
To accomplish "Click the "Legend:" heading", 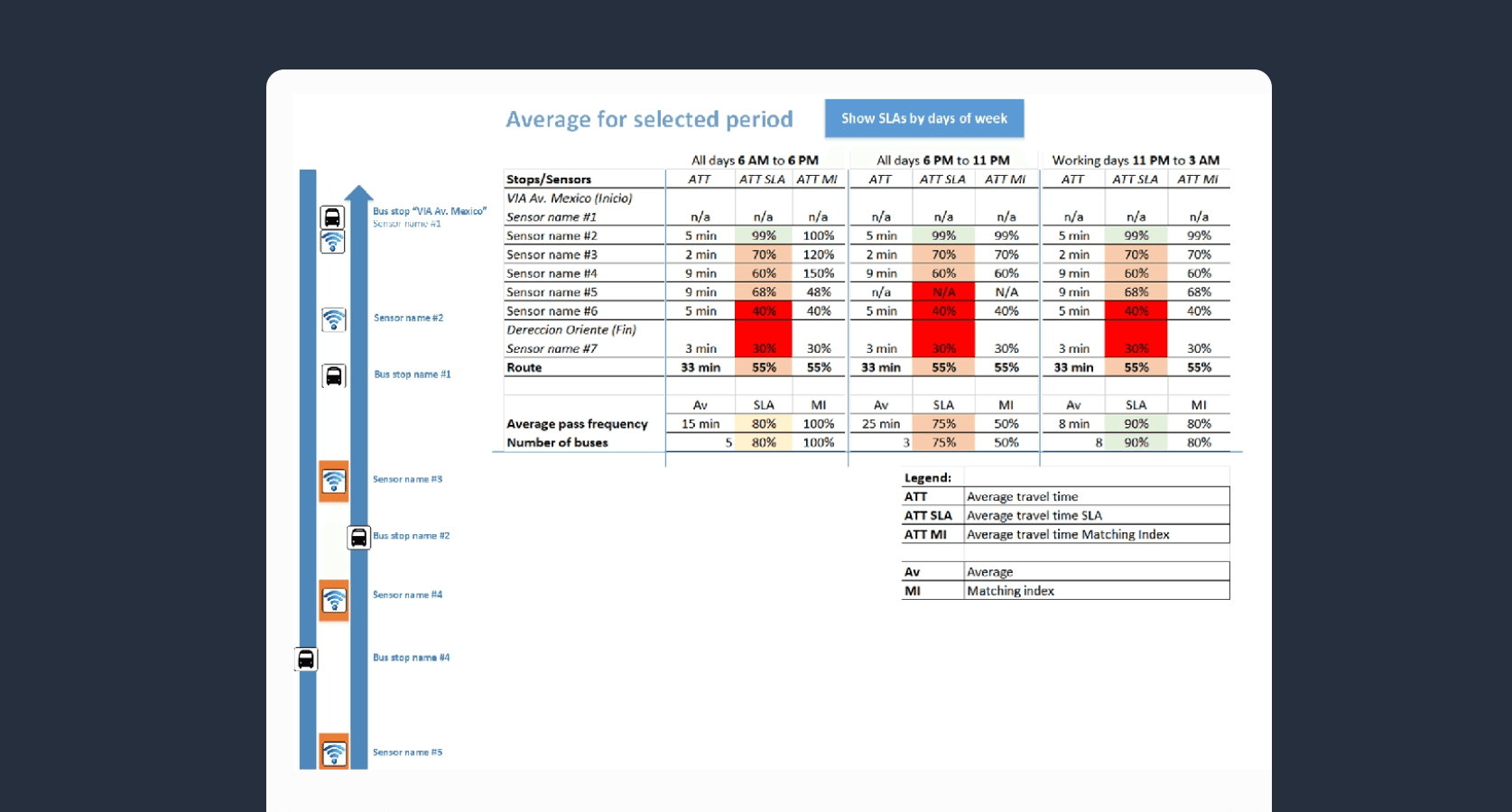I will point(928,478).
